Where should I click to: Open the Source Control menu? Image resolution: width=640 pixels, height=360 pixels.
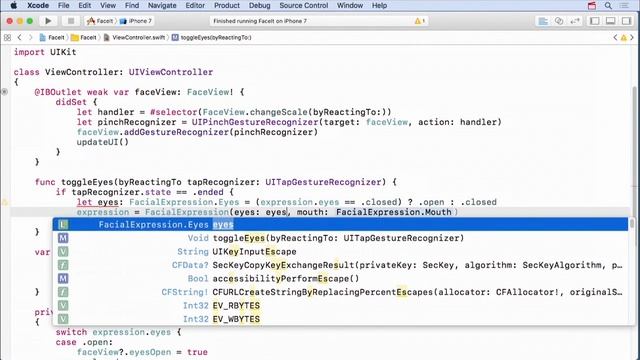pyautogui.click(x=304, y=5)
